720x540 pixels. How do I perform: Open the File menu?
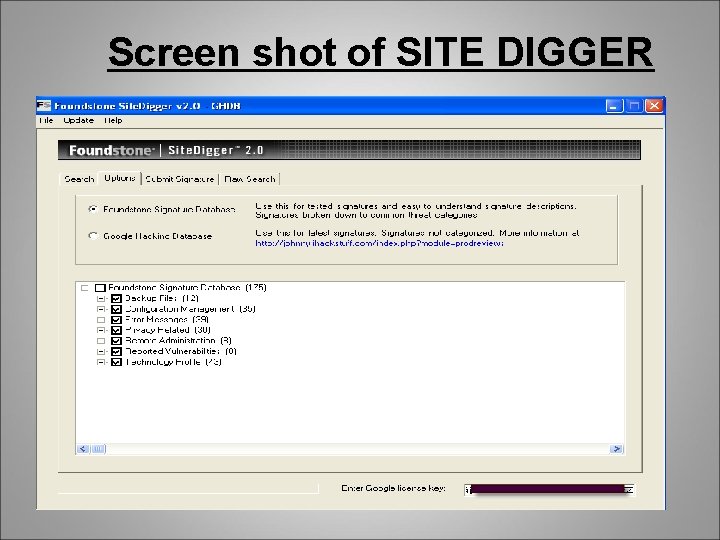point(46,120)
